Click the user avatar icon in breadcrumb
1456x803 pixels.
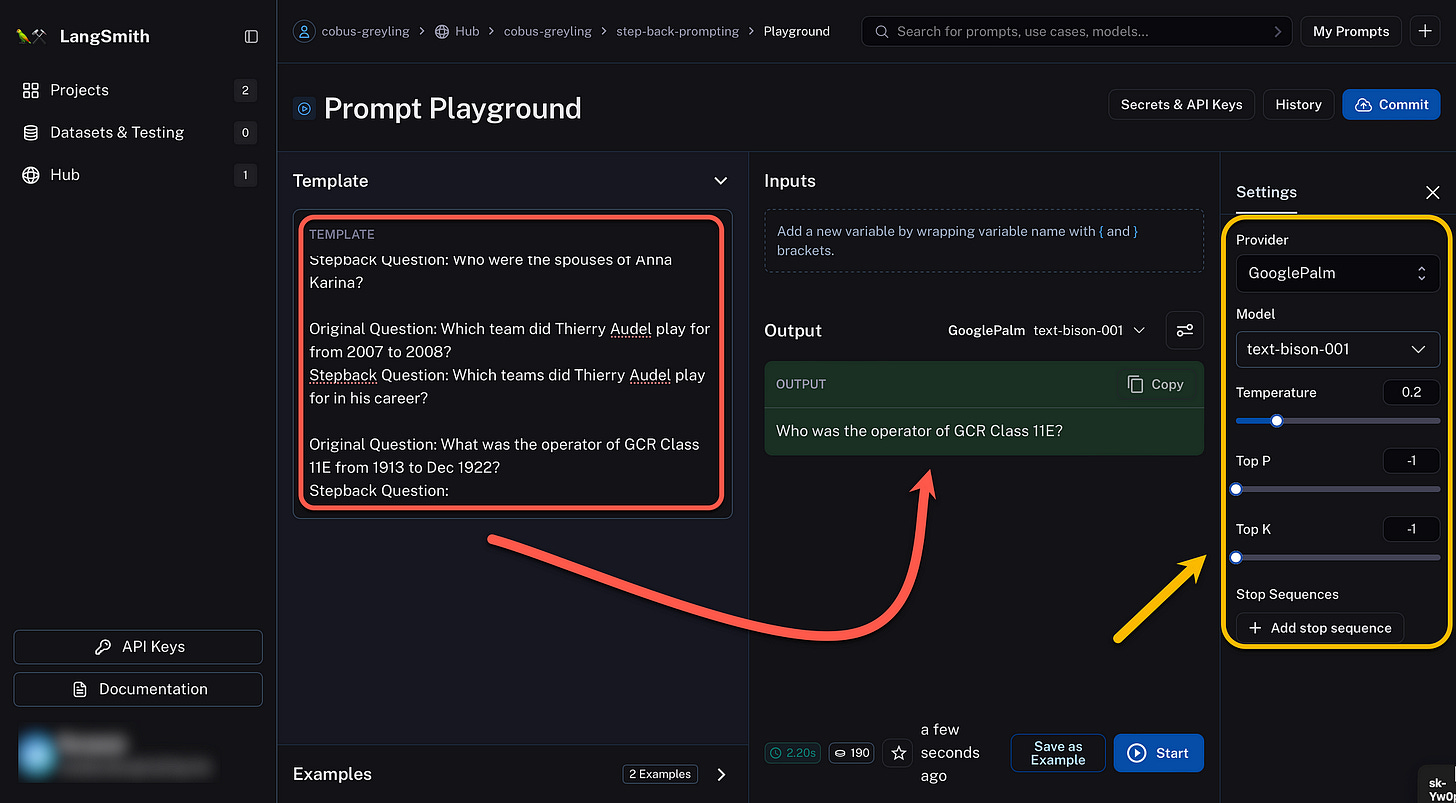coord(304,31)
